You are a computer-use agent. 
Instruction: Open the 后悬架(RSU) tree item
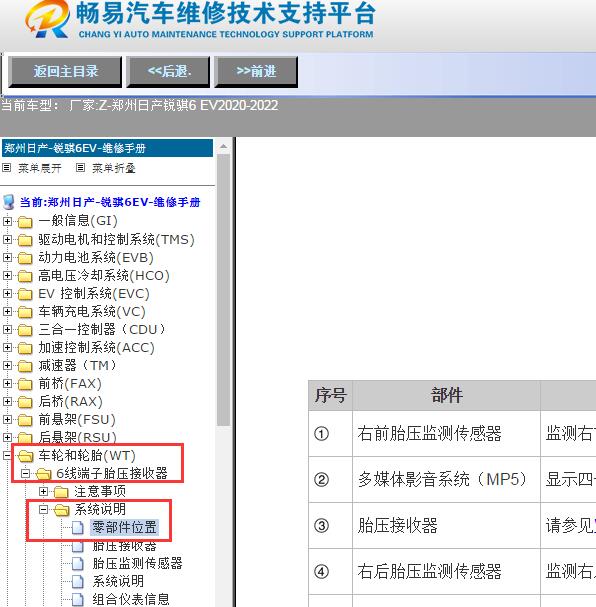tap(77, 437)
